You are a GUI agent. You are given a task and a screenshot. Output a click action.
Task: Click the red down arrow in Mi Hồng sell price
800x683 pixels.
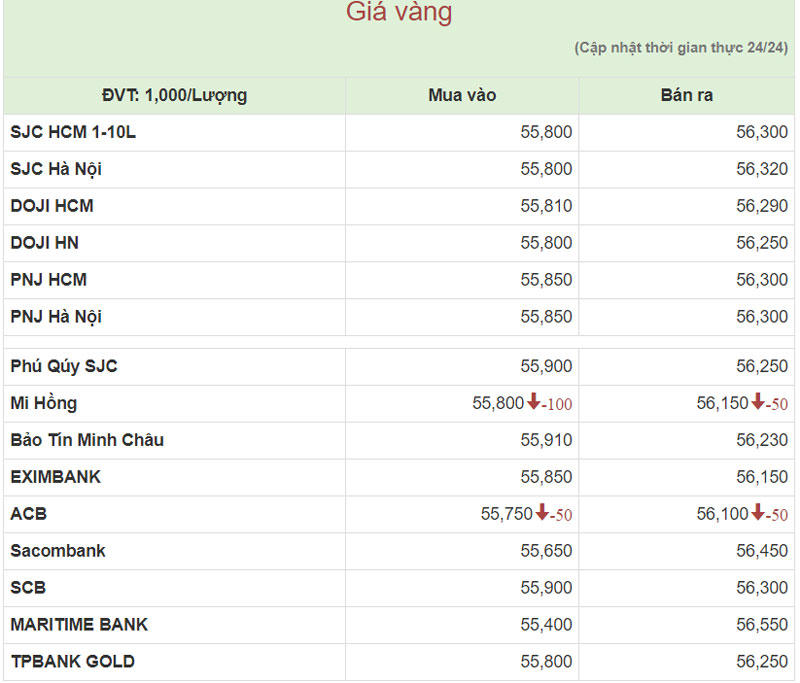pyautogui.click(x=758, y=403)
